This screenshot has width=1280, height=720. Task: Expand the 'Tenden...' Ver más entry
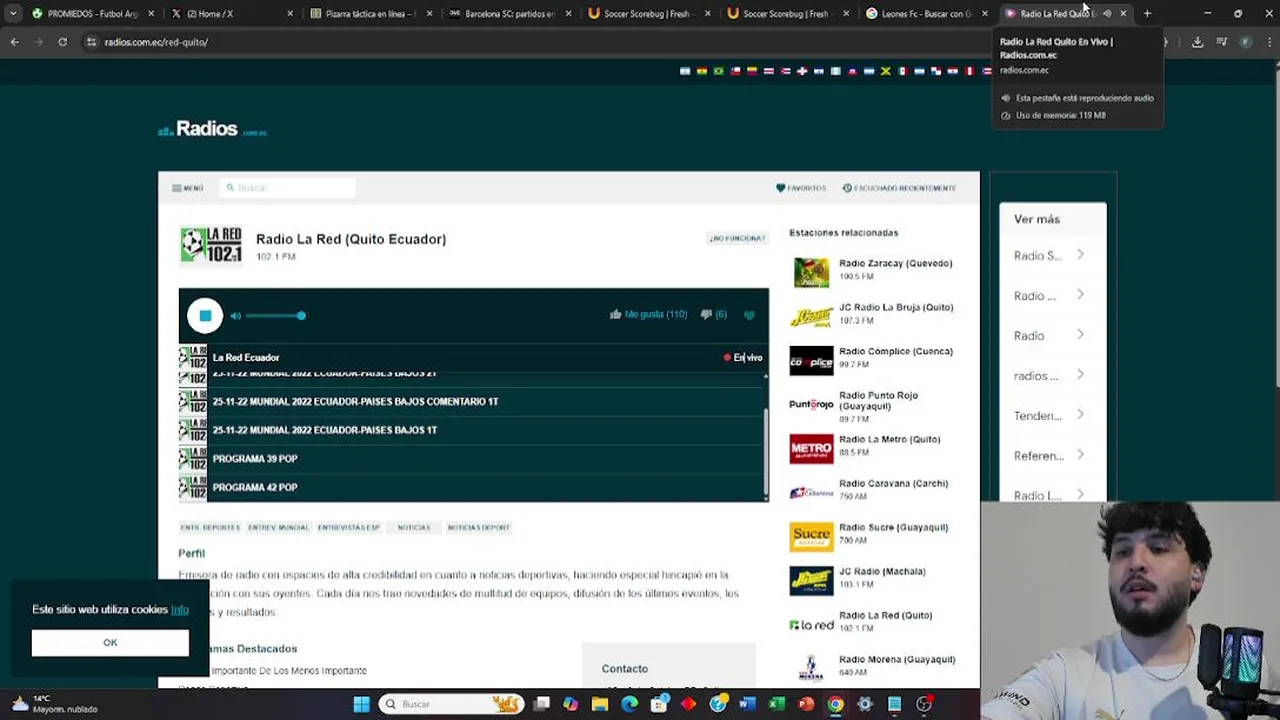click(1052, 416)
